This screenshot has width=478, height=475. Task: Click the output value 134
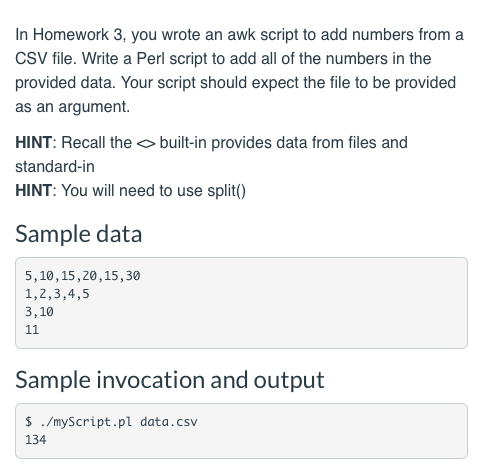36,440
